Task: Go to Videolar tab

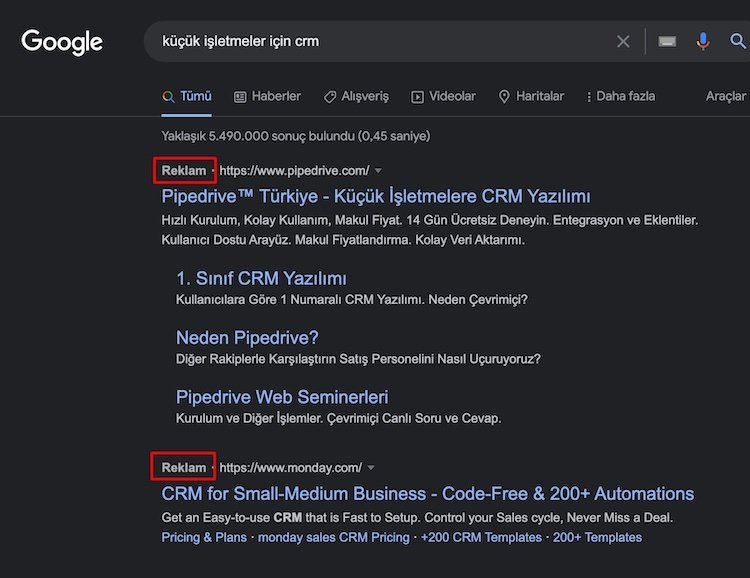Action: click(443, 96)
